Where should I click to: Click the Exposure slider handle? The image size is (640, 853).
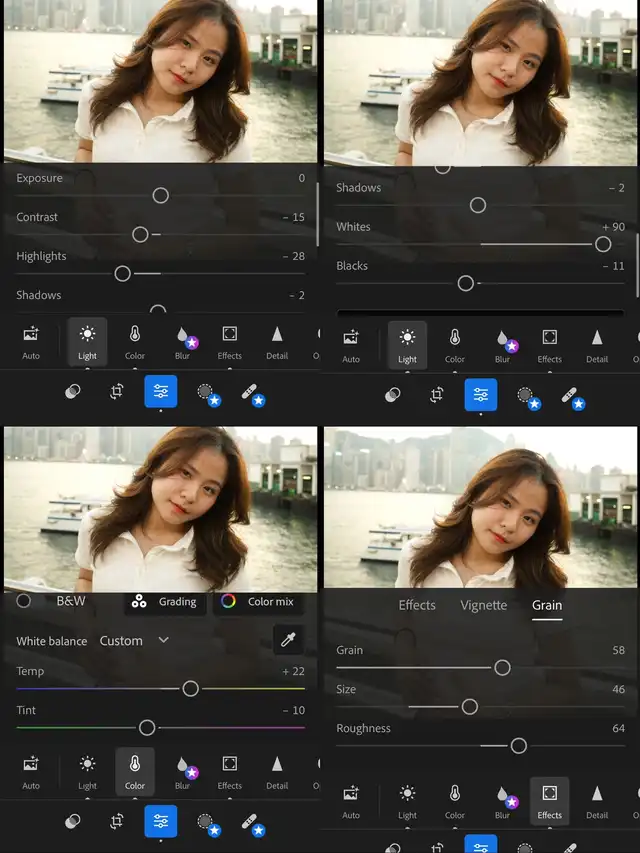pos(161,195)
